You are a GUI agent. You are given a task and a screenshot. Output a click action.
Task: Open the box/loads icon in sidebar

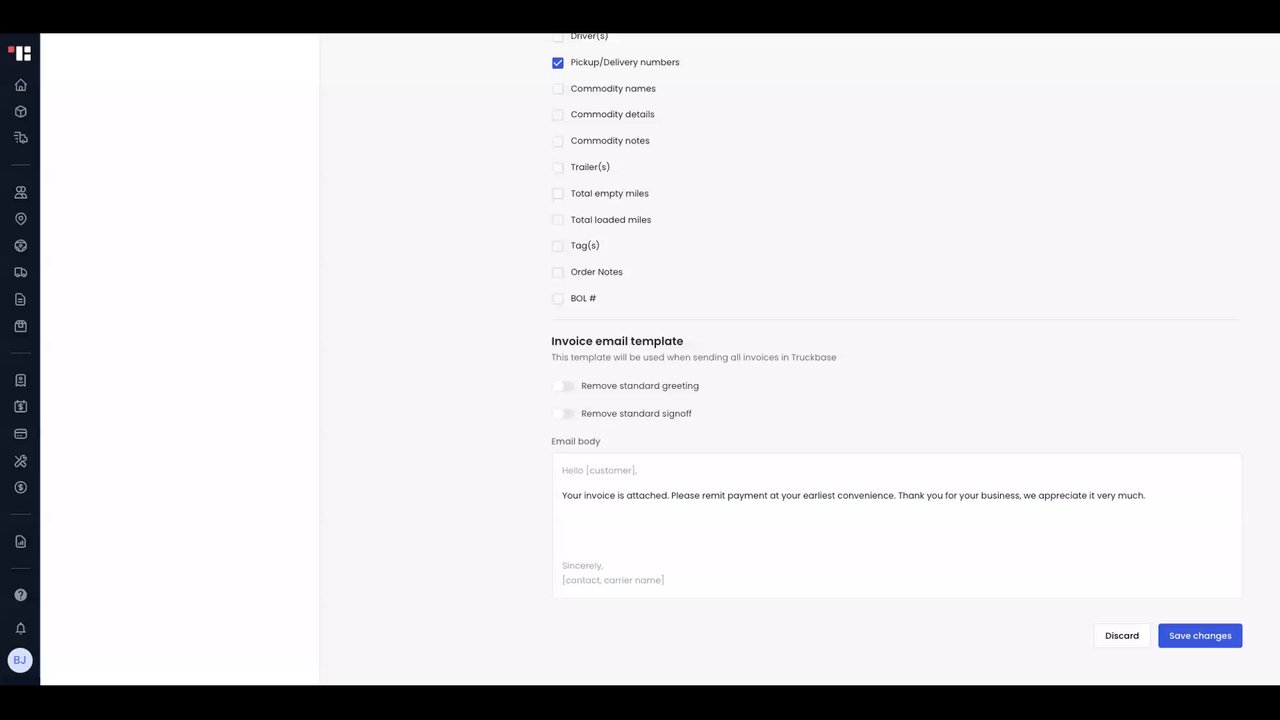20,112
